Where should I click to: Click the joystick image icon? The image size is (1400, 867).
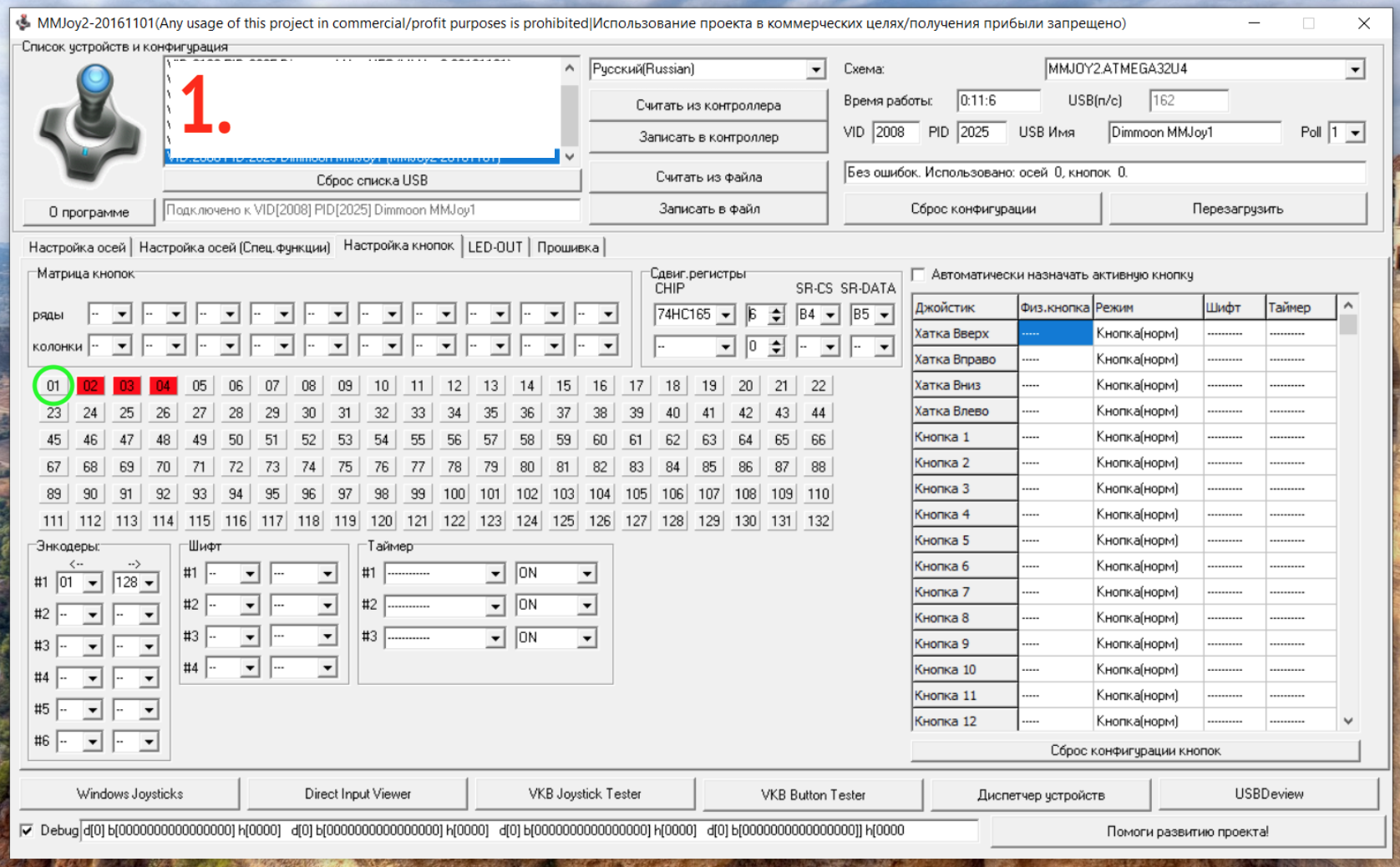(90, 124)
